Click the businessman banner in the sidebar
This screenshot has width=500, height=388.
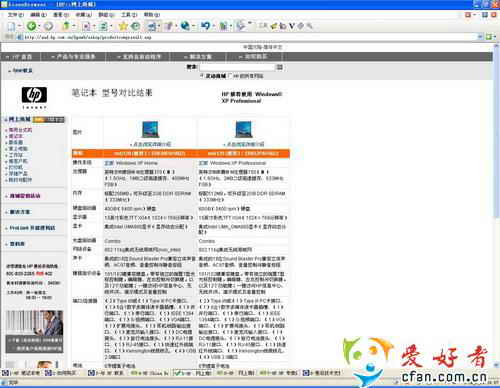34,332
